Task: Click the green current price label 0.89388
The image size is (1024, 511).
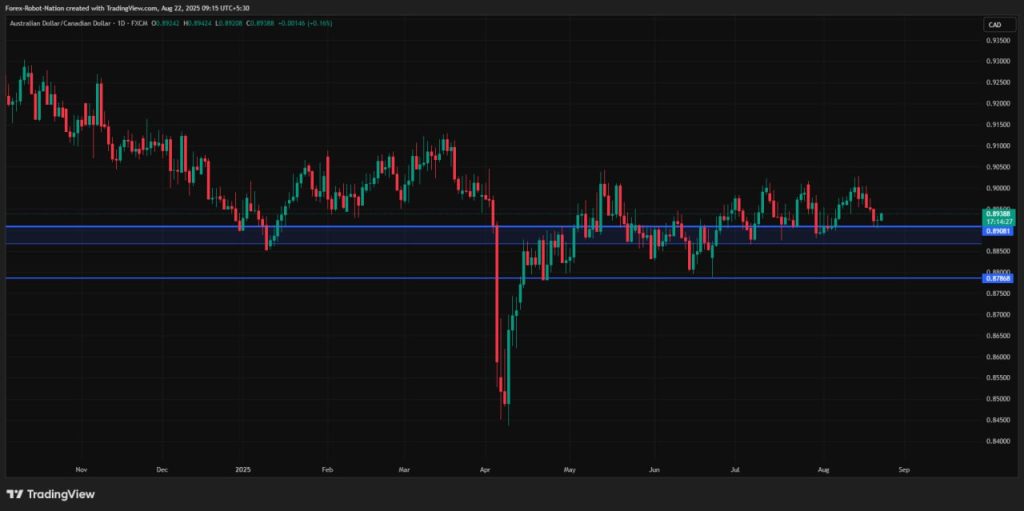Action: tap(999, 213)
